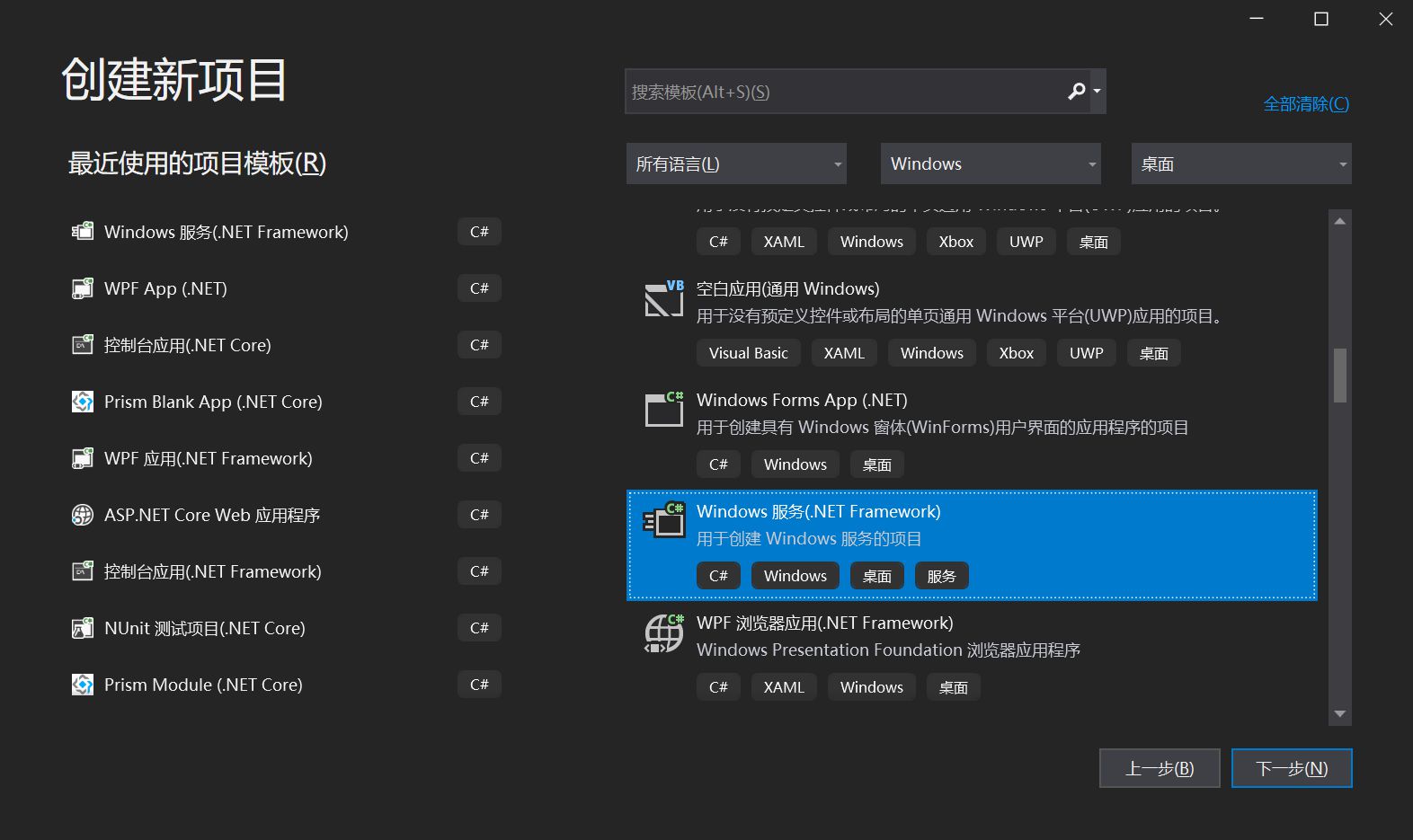The image size is (1413, 840).
Task: Open search options dropdown arrow
Action: (x=1098, y=91)
